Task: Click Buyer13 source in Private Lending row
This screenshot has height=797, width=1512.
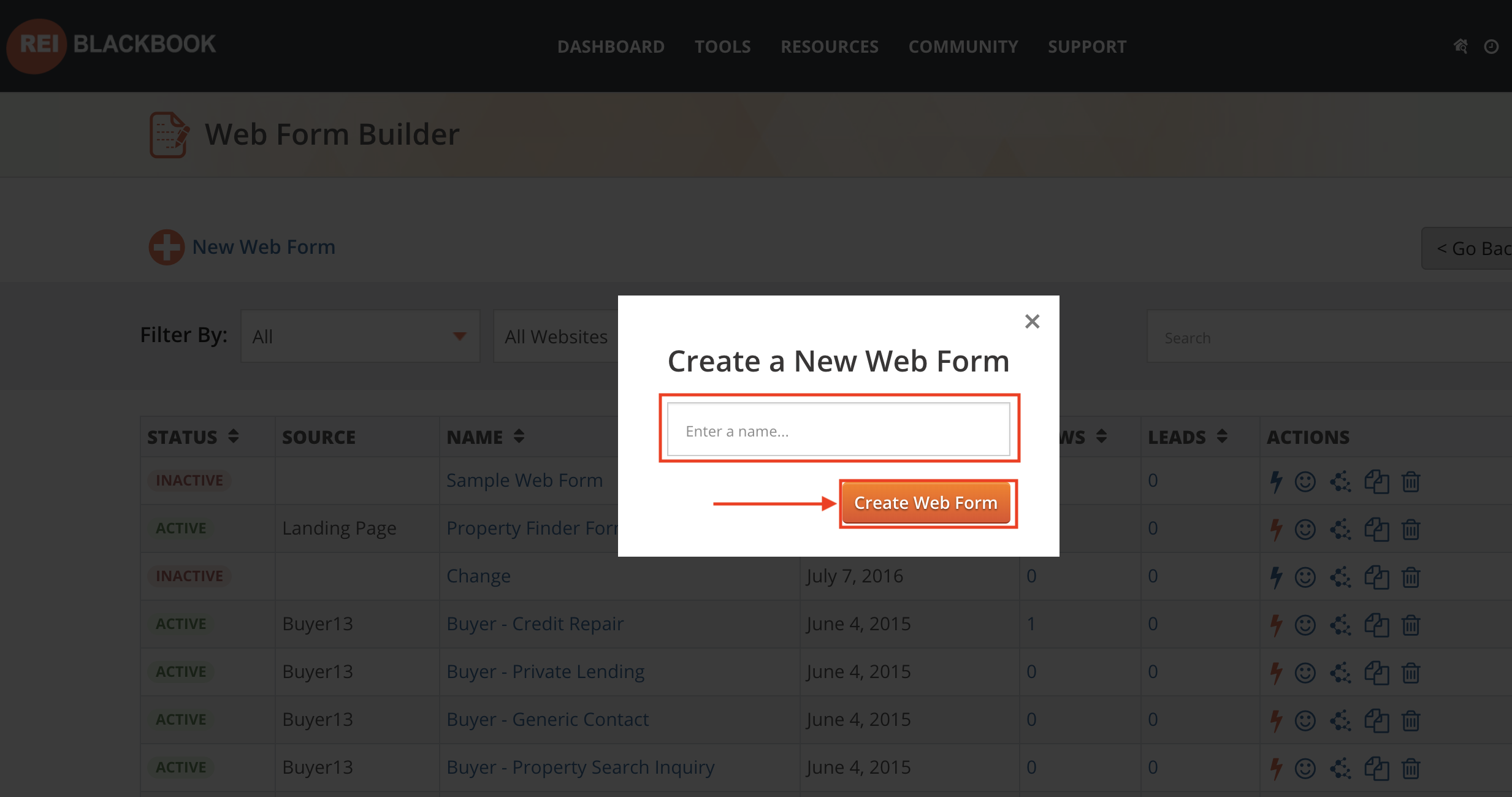Action: [x=317, y=671]
